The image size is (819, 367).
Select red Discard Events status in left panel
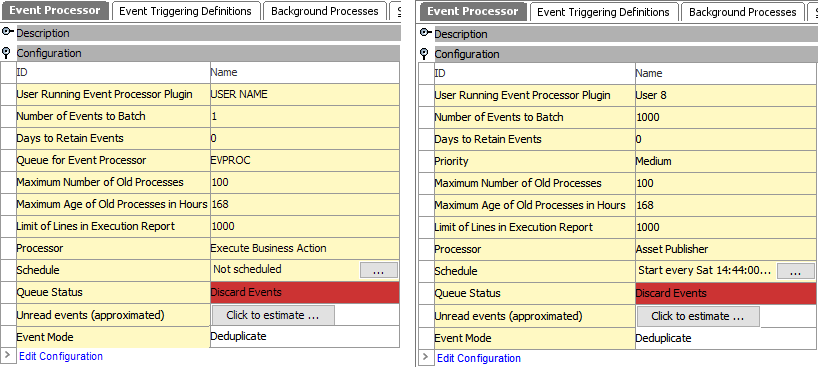(305, 292)
